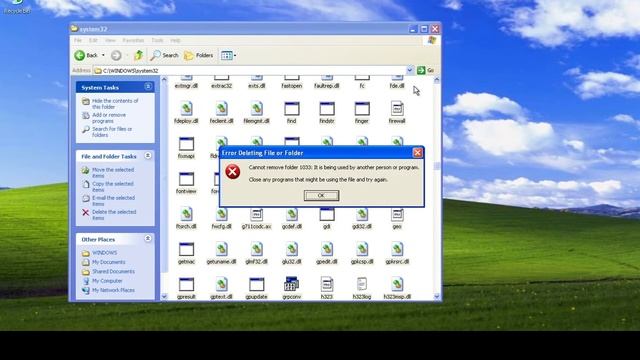Select the ftsrch.dll file icon
Screen dimensions: 640x360
186,214
